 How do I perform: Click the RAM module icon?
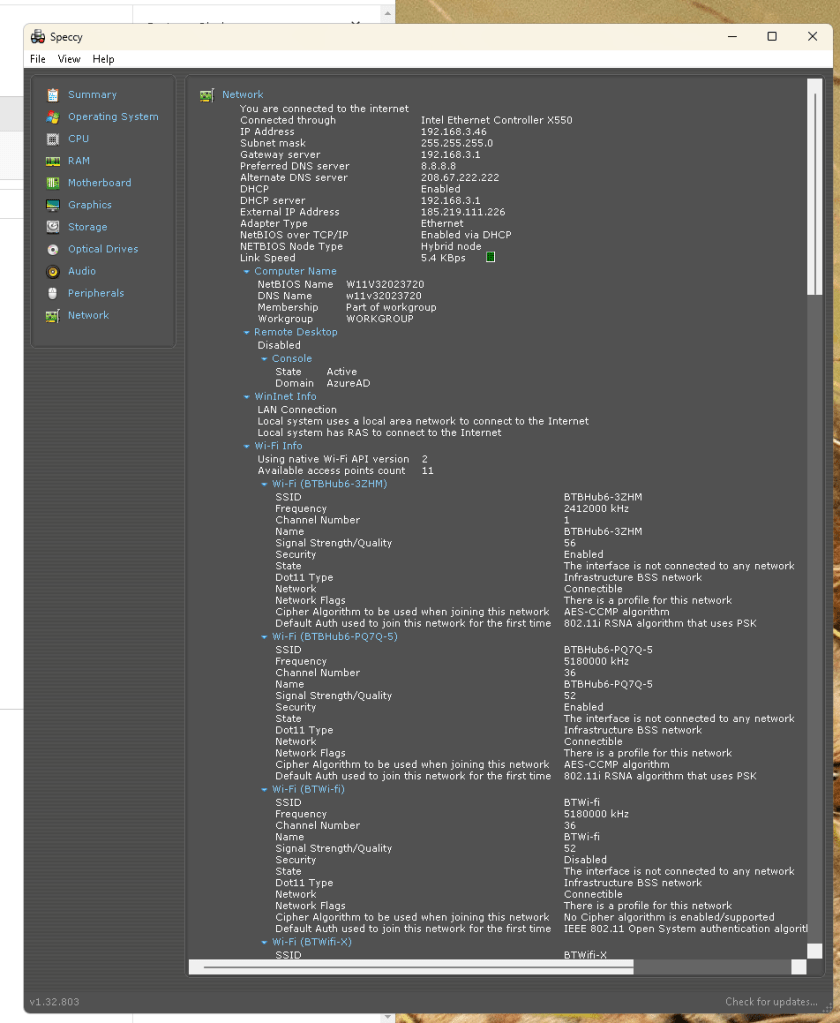(x=53, y=161)
